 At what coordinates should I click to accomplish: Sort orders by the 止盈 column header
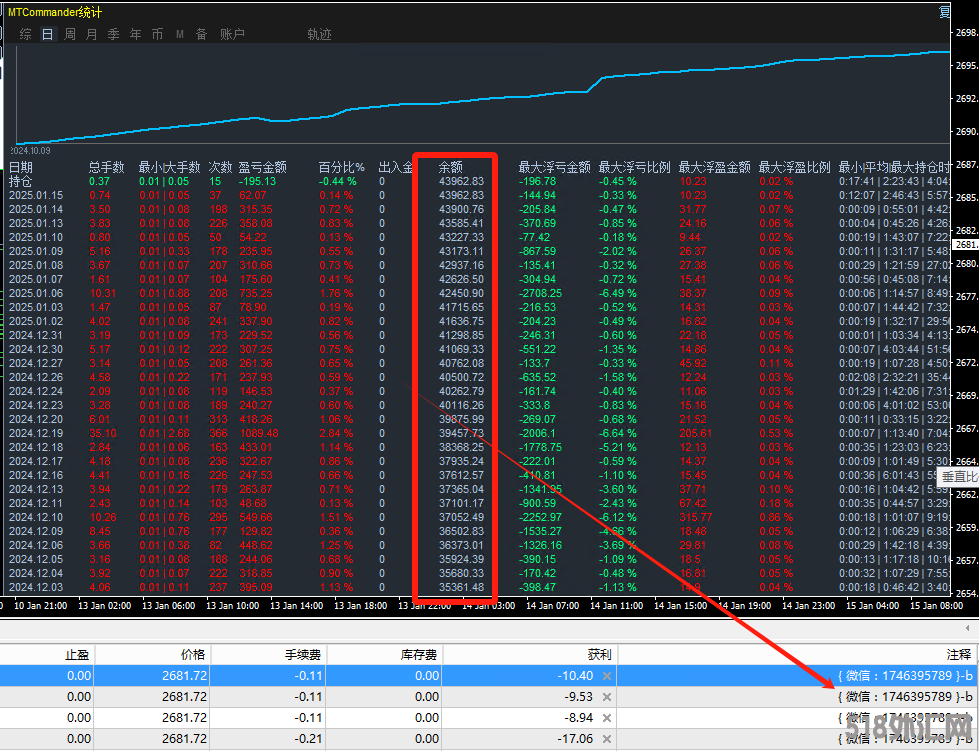[x=77, y=654]
